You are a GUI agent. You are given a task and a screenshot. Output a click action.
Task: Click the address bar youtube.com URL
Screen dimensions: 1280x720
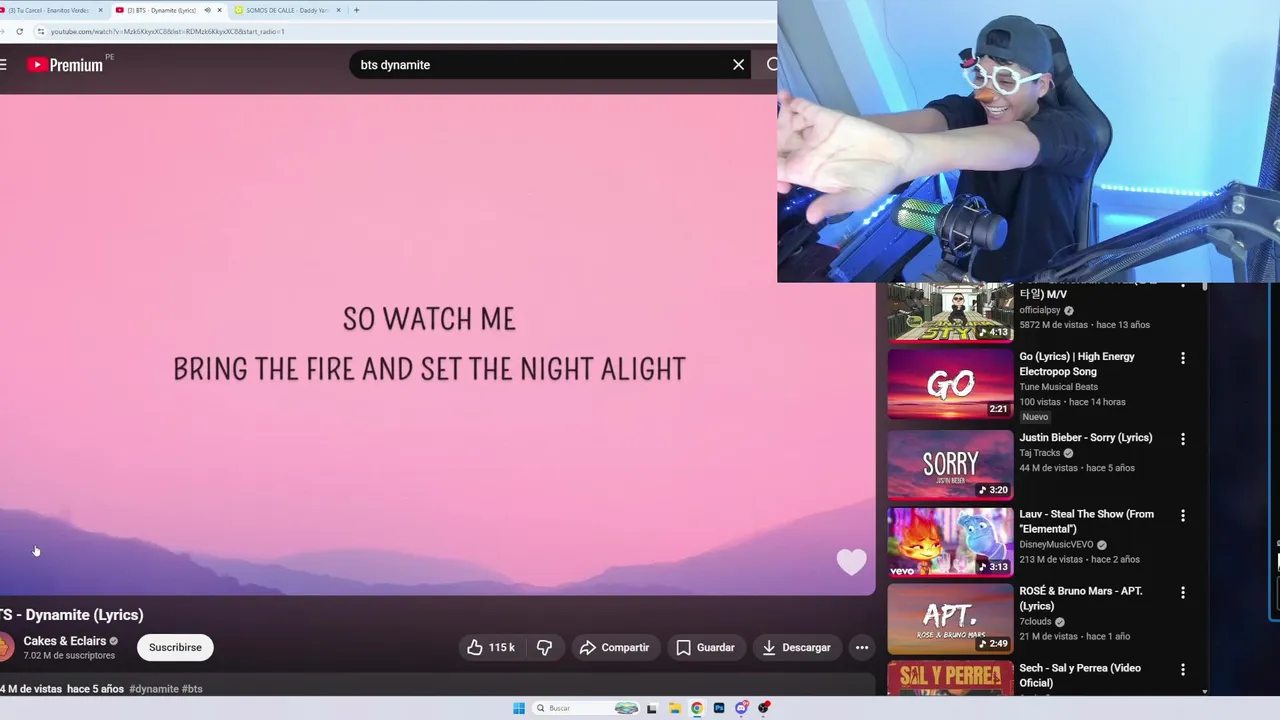point(168,31)
